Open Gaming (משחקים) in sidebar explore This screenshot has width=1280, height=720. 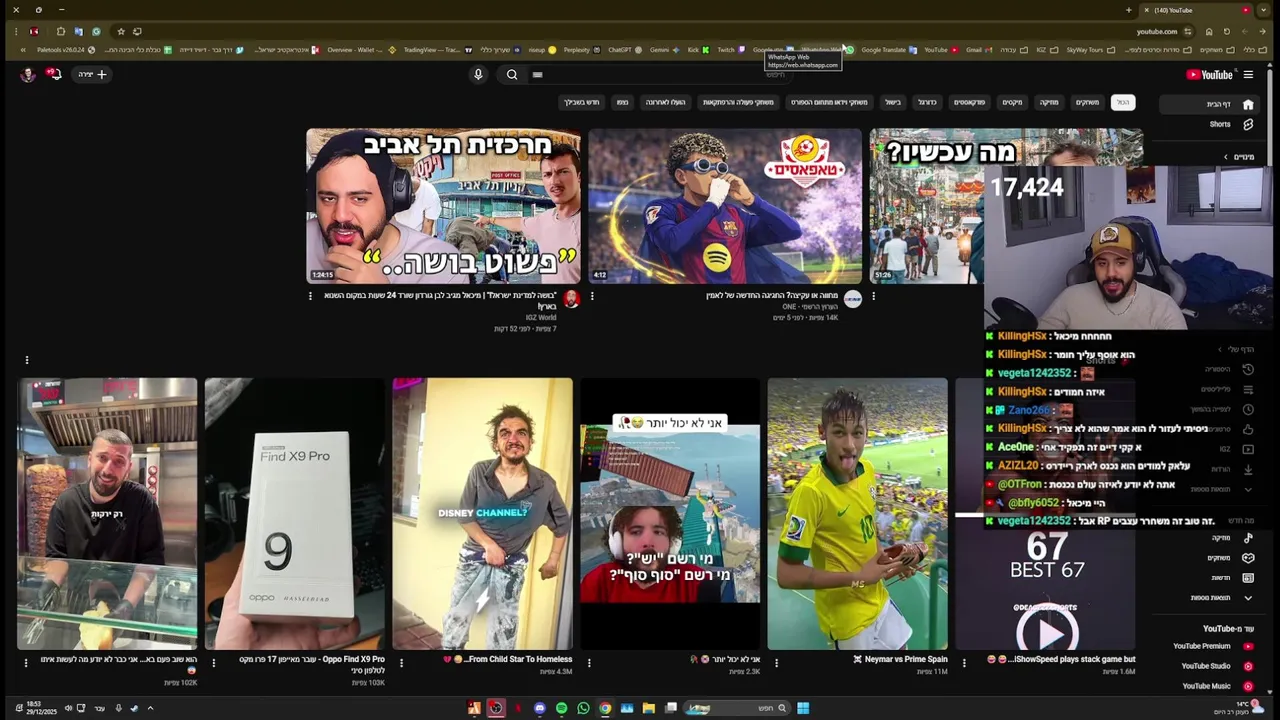pos(1230,558)
